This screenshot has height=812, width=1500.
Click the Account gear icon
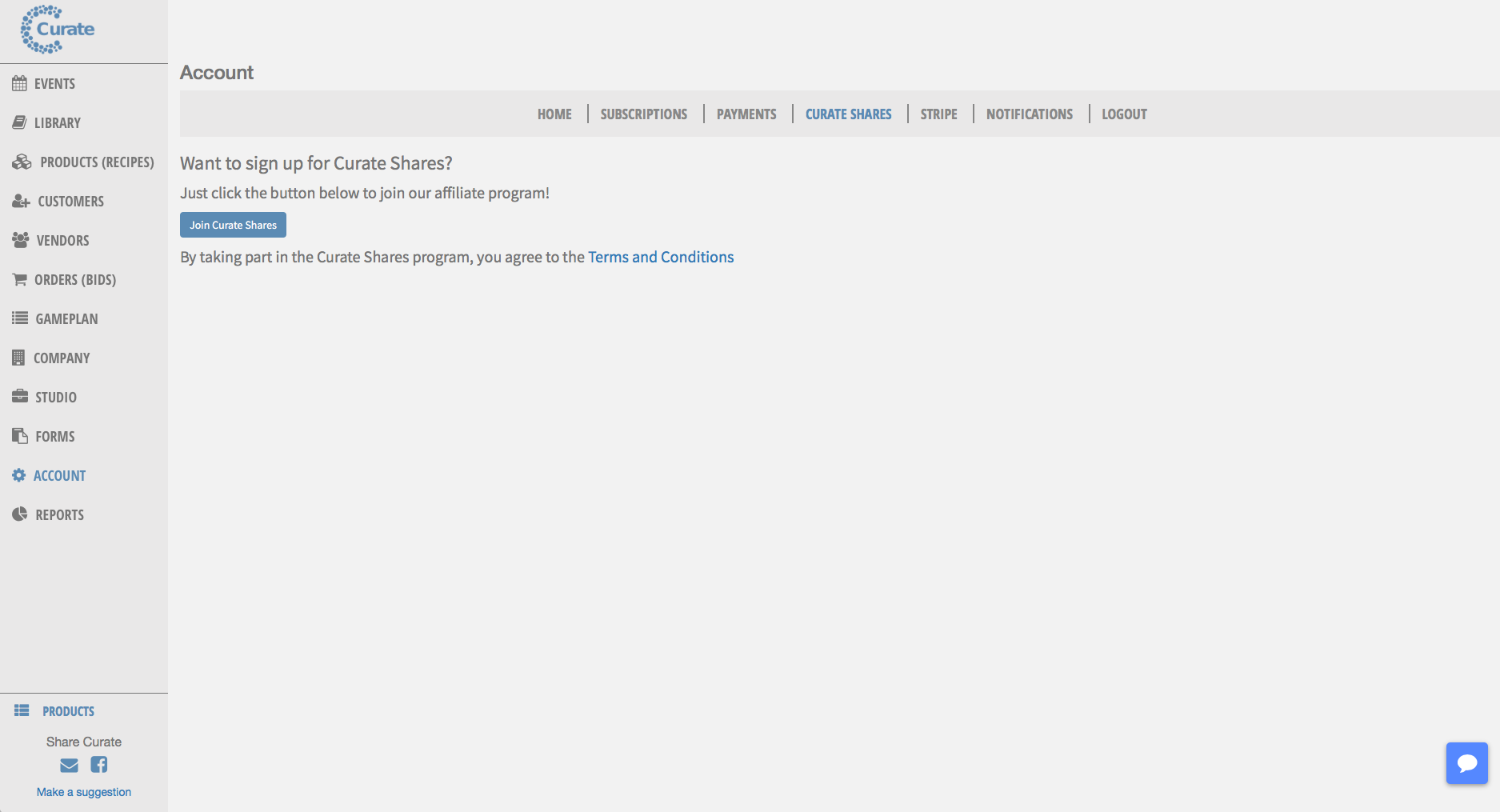19,475
